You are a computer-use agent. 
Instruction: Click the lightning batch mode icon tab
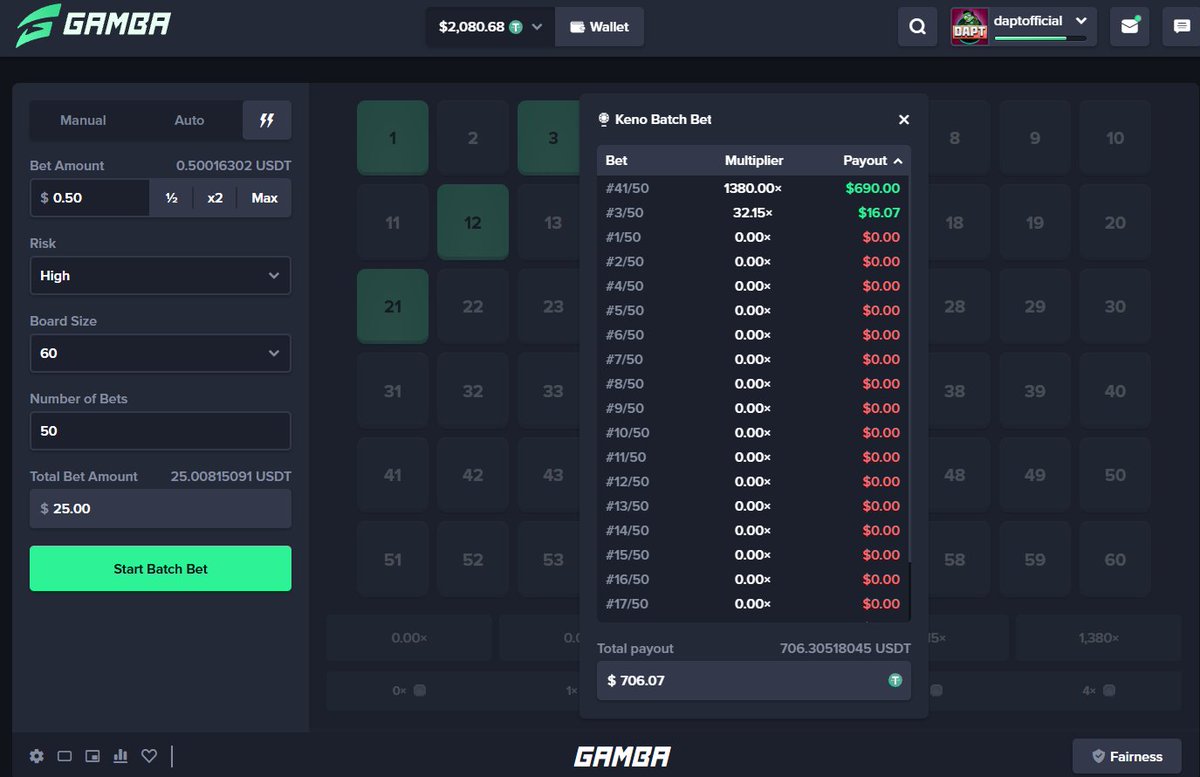(x=267, y=120)
